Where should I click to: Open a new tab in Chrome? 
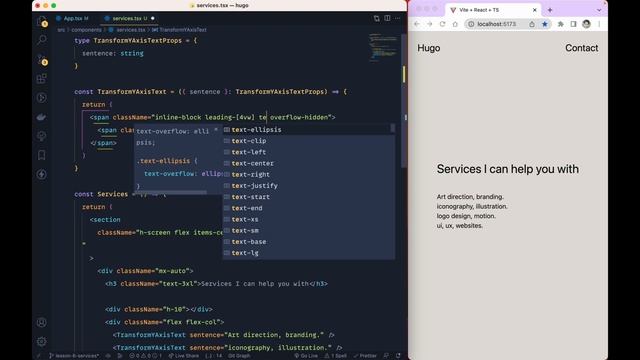click(x=550, y=10)
